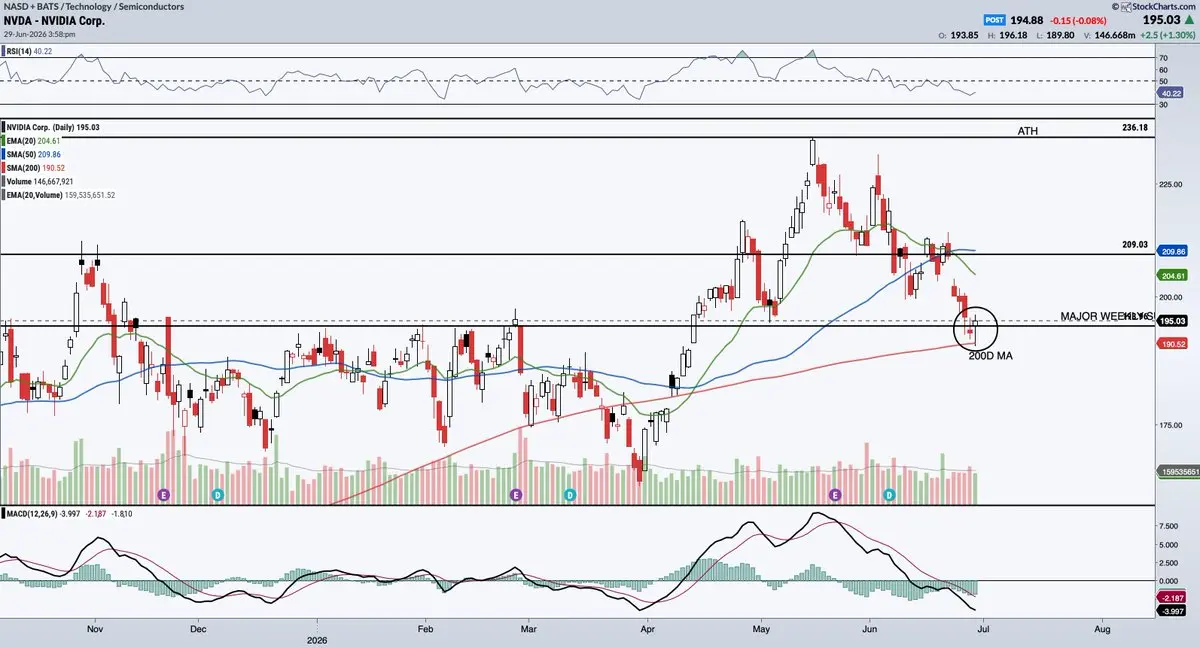Click the 236.18 all-time-high price label
The image size is (1200, 648).
pyautogui.click(x=1134, y=128)
